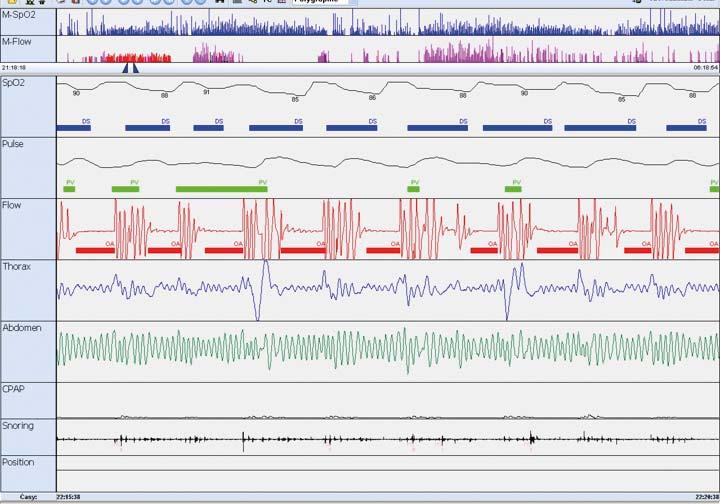Select the first blue DS desaturation bar
This screenshot has width=720, height=504.
coord(73,128)
